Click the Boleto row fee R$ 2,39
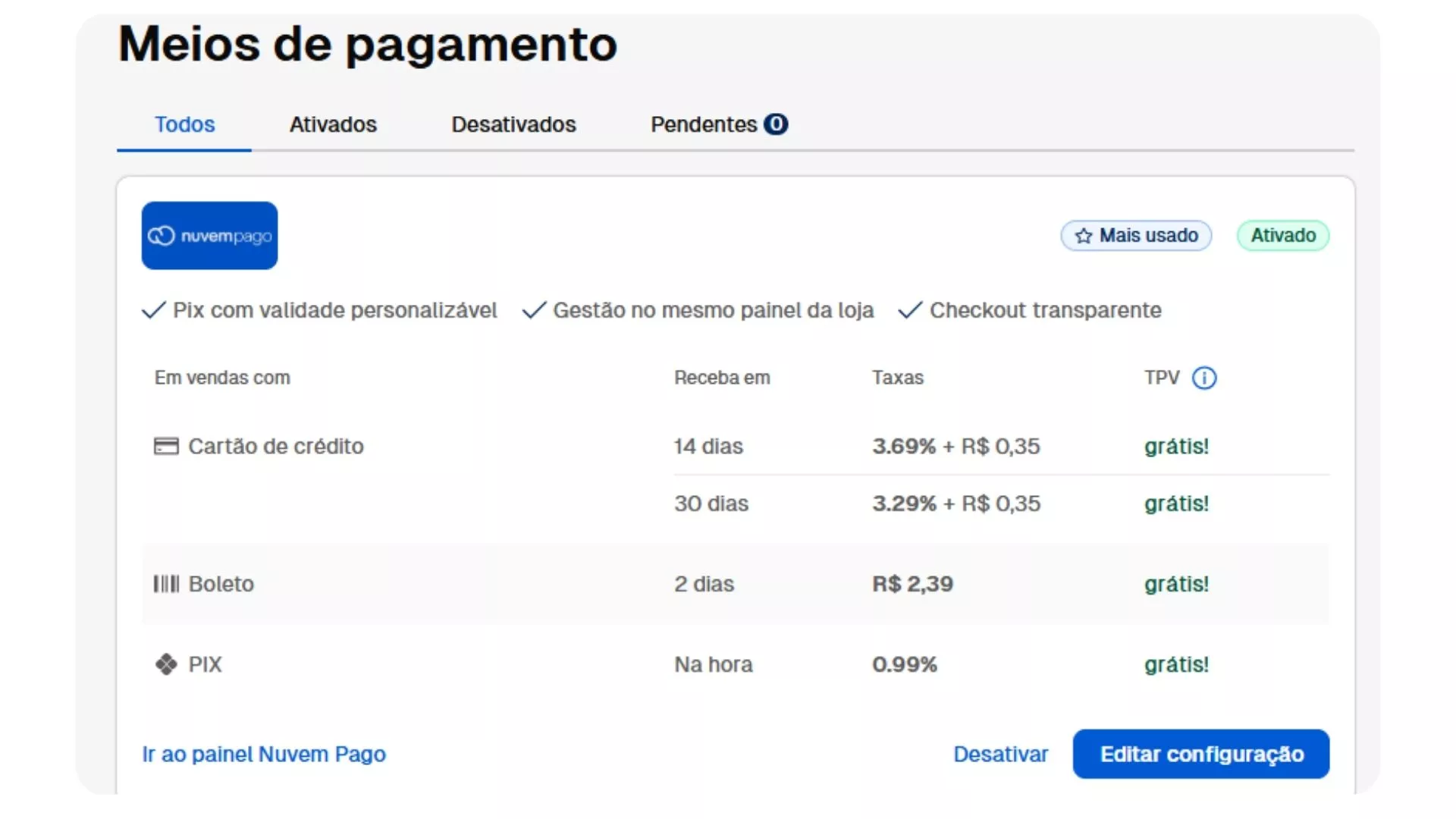The width and height of the screenshot is (1456, 819). pos(912,584)
